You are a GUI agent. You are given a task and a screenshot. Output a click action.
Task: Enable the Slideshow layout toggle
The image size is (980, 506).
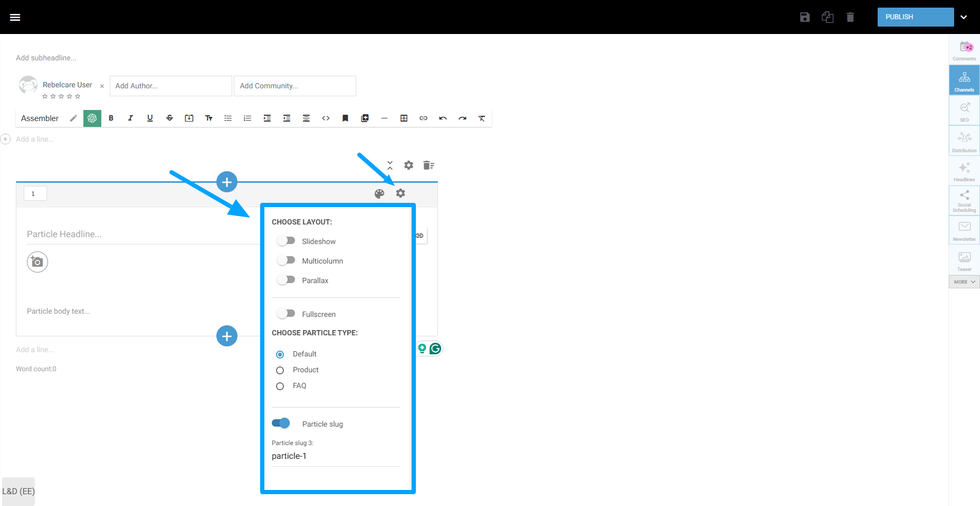tap(286, 241)
